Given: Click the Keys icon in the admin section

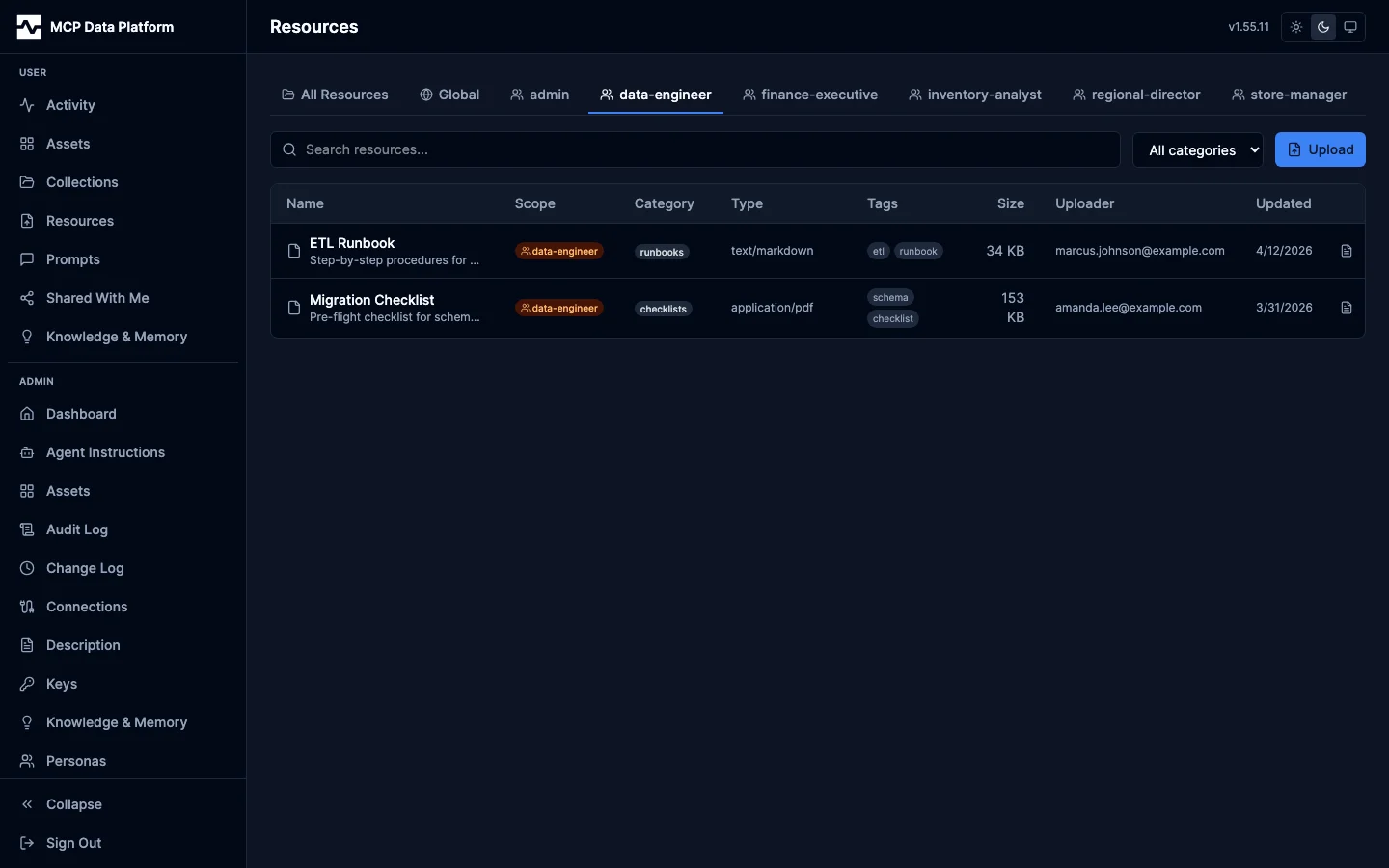Looking at the screenshot, I should point(27,684).
